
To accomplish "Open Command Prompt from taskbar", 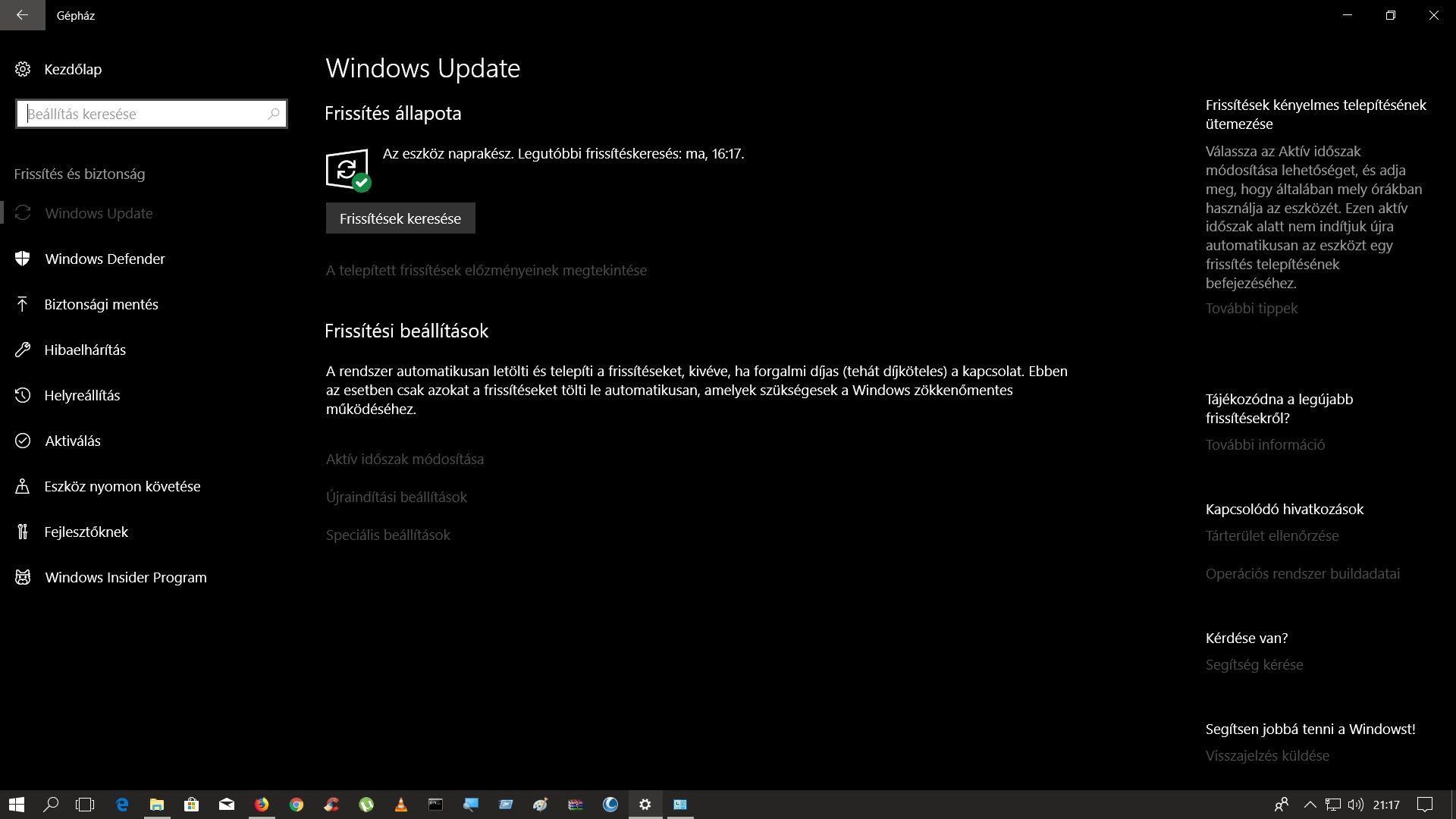I will (436, 805).
